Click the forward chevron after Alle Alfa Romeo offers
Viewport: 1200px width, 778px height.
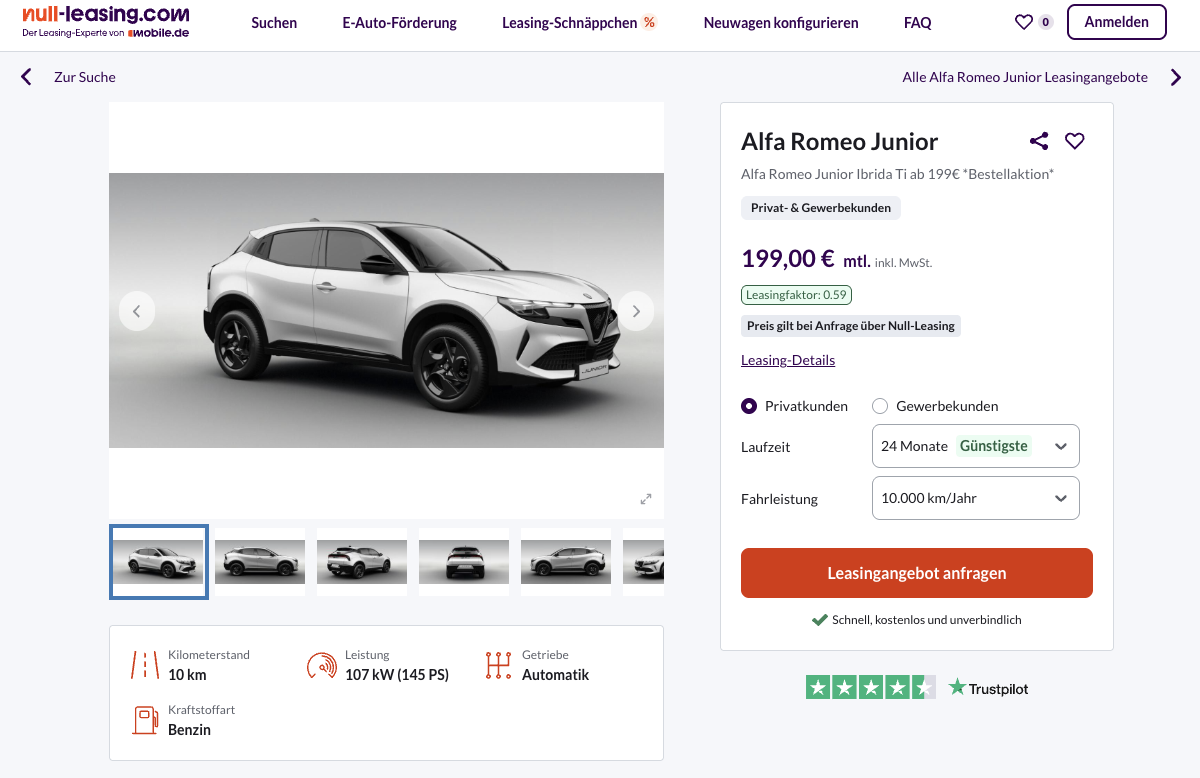1176,77
